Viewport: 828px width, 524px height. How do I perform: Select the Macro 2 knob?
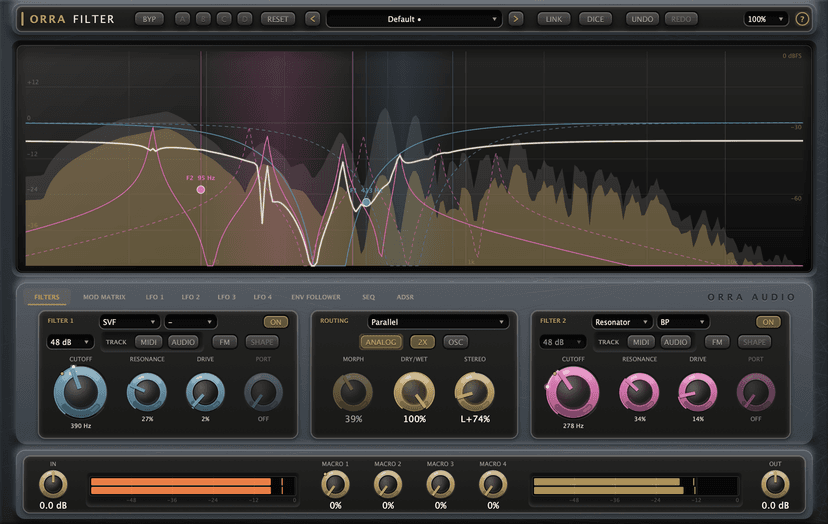point(388,484)
